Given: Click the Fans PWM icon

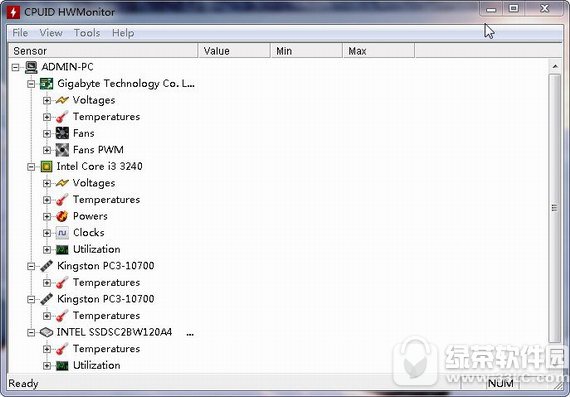Looking at the screenshot, I should click(x=62, y=150).
